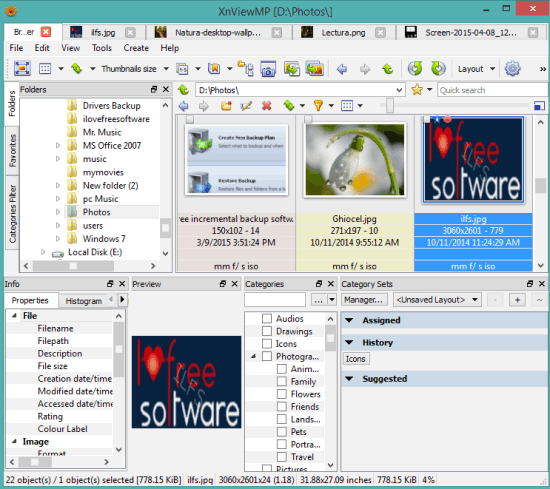Click the filter funnel icon
This screenshot has height=489, width=550.
318,105
